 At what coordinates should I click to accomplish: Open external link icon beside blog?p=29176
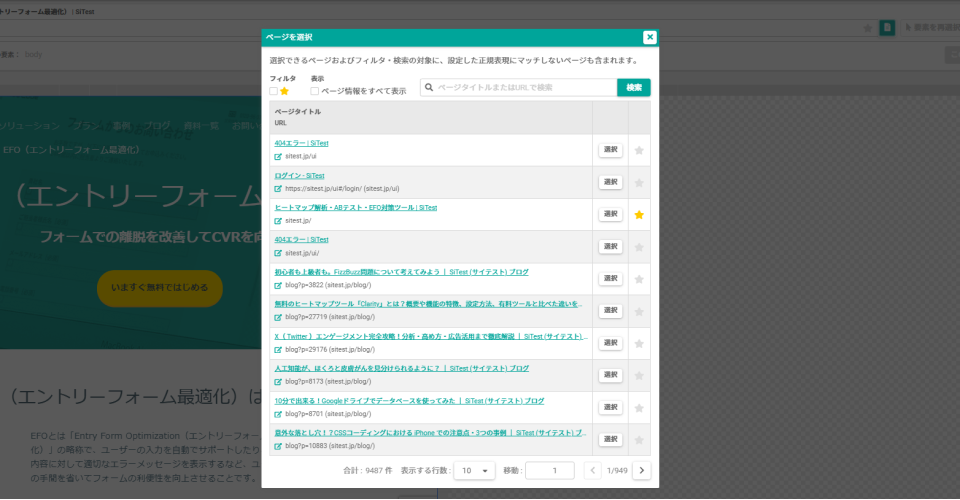[x=278, y=349]
